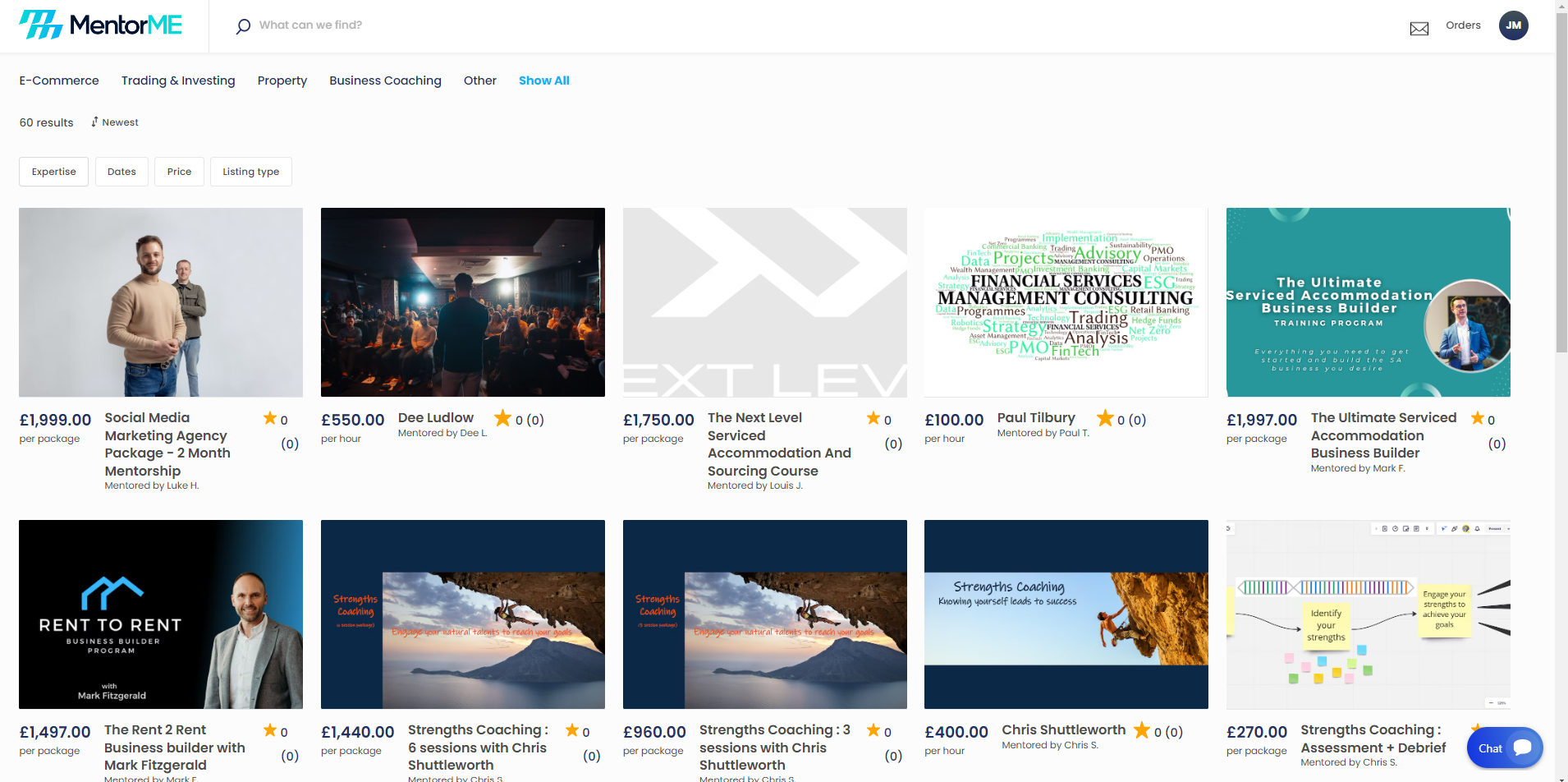This screenshot has width=1568, height=782.
Task: Open the Expertise filter dropdown
Action: [54, 172]
